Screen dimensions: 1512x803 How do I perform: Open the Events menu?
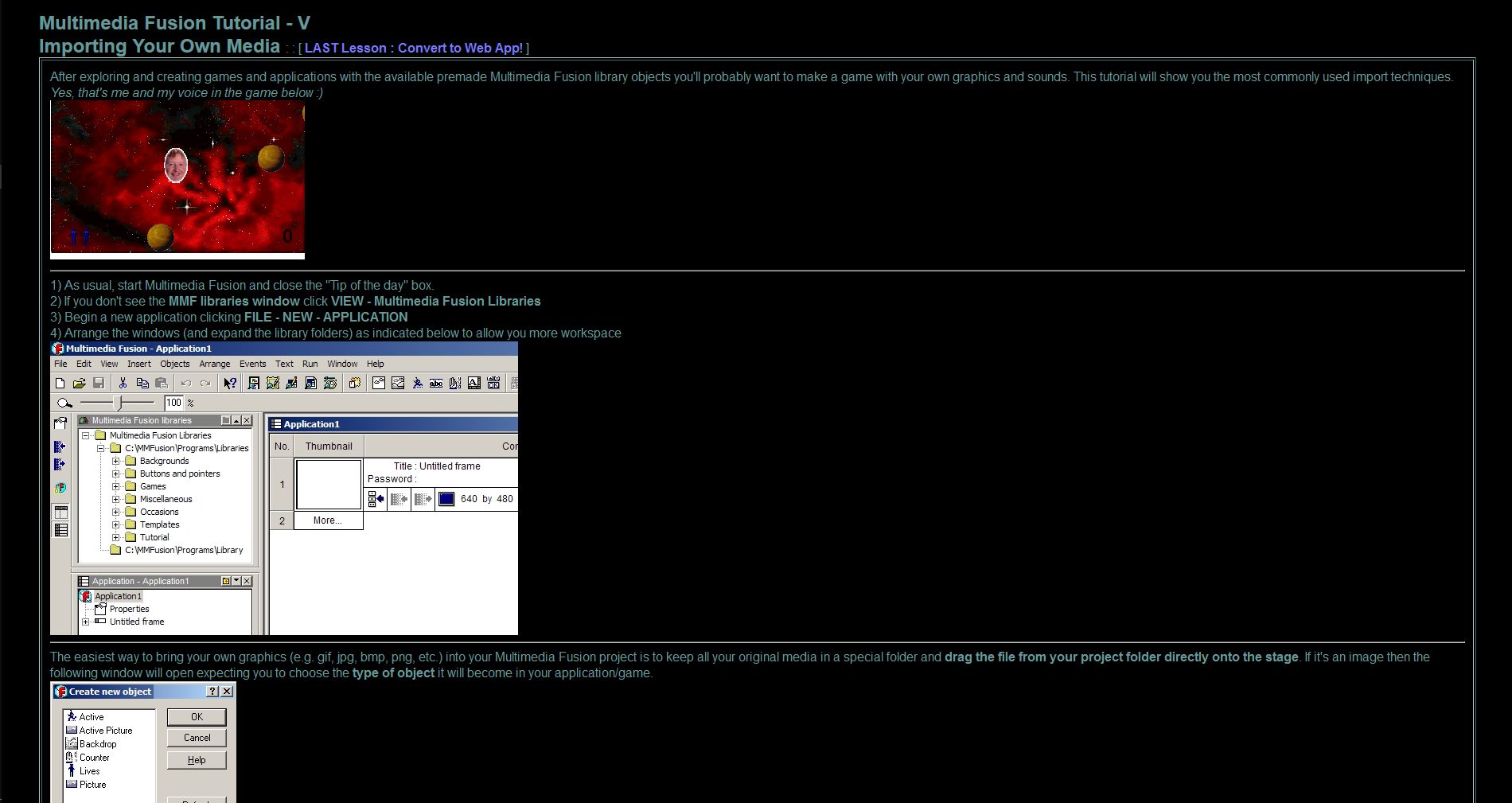click(x=253, y=364)
